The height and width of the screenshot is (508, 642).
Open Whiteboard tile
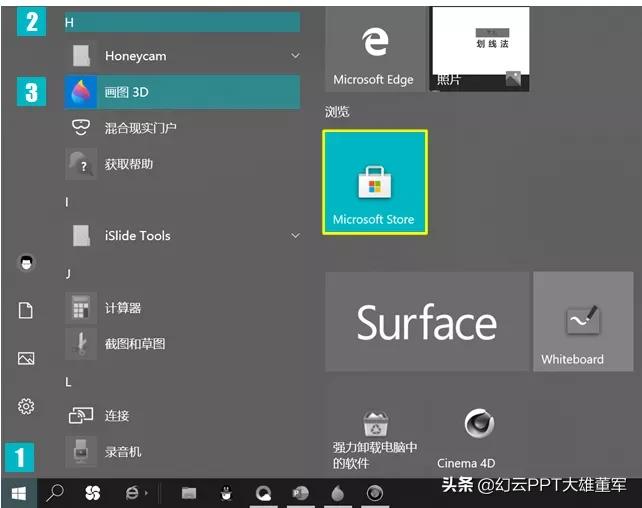[583, 322]
